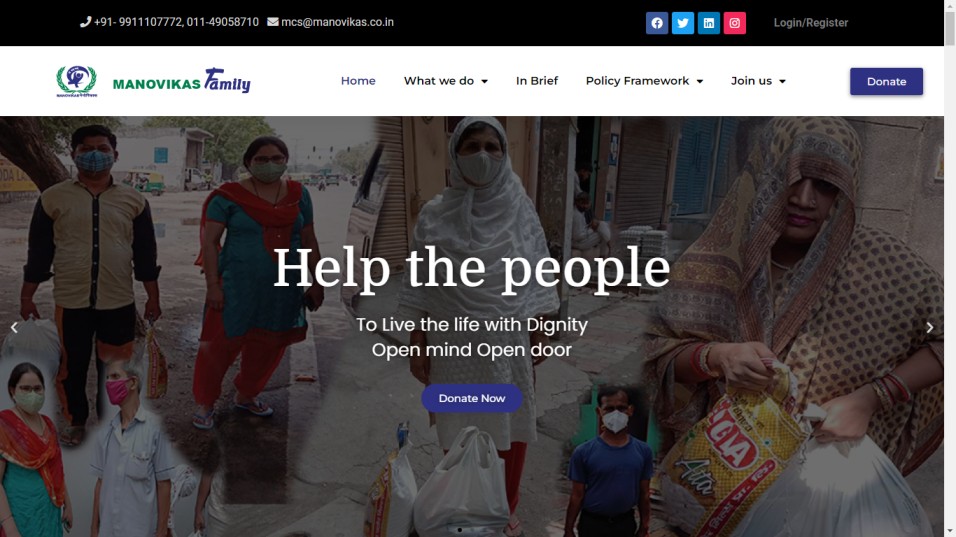
Task: Open the Facebook social icon
Action: [657, 23]
